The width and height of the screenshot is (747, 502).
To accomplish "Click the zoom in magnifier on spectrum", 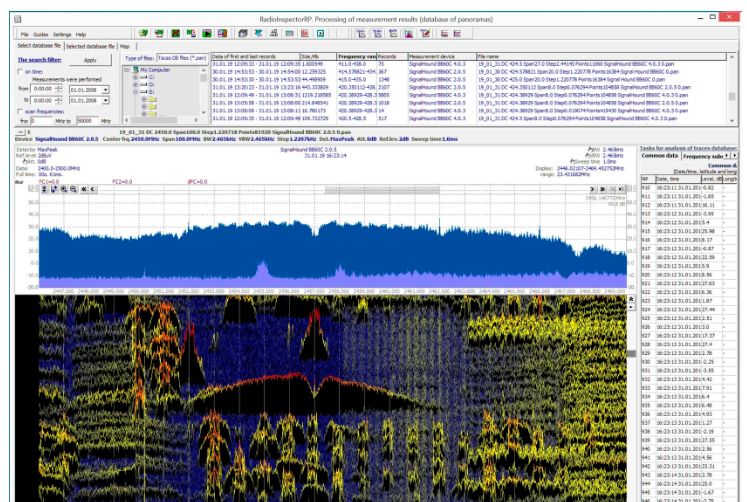I will (x=64, y=189).
